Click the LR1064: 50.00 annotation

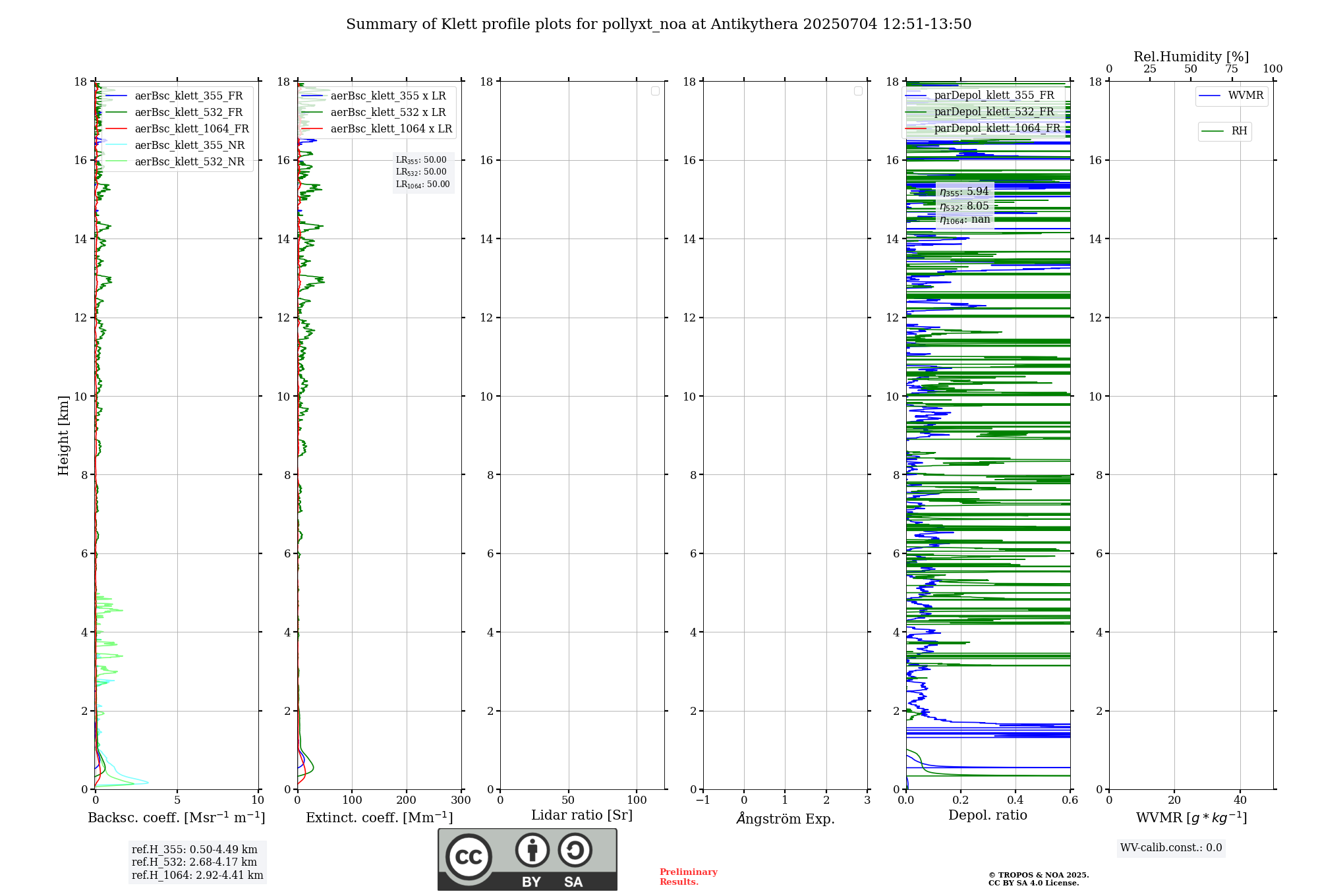tap(423, 184)
